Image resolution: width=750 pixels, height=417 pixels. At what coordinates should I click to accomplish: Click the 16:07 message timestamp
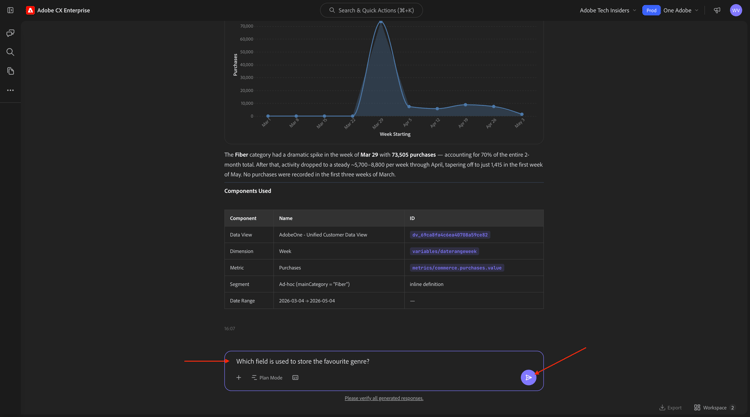(230, 329)
